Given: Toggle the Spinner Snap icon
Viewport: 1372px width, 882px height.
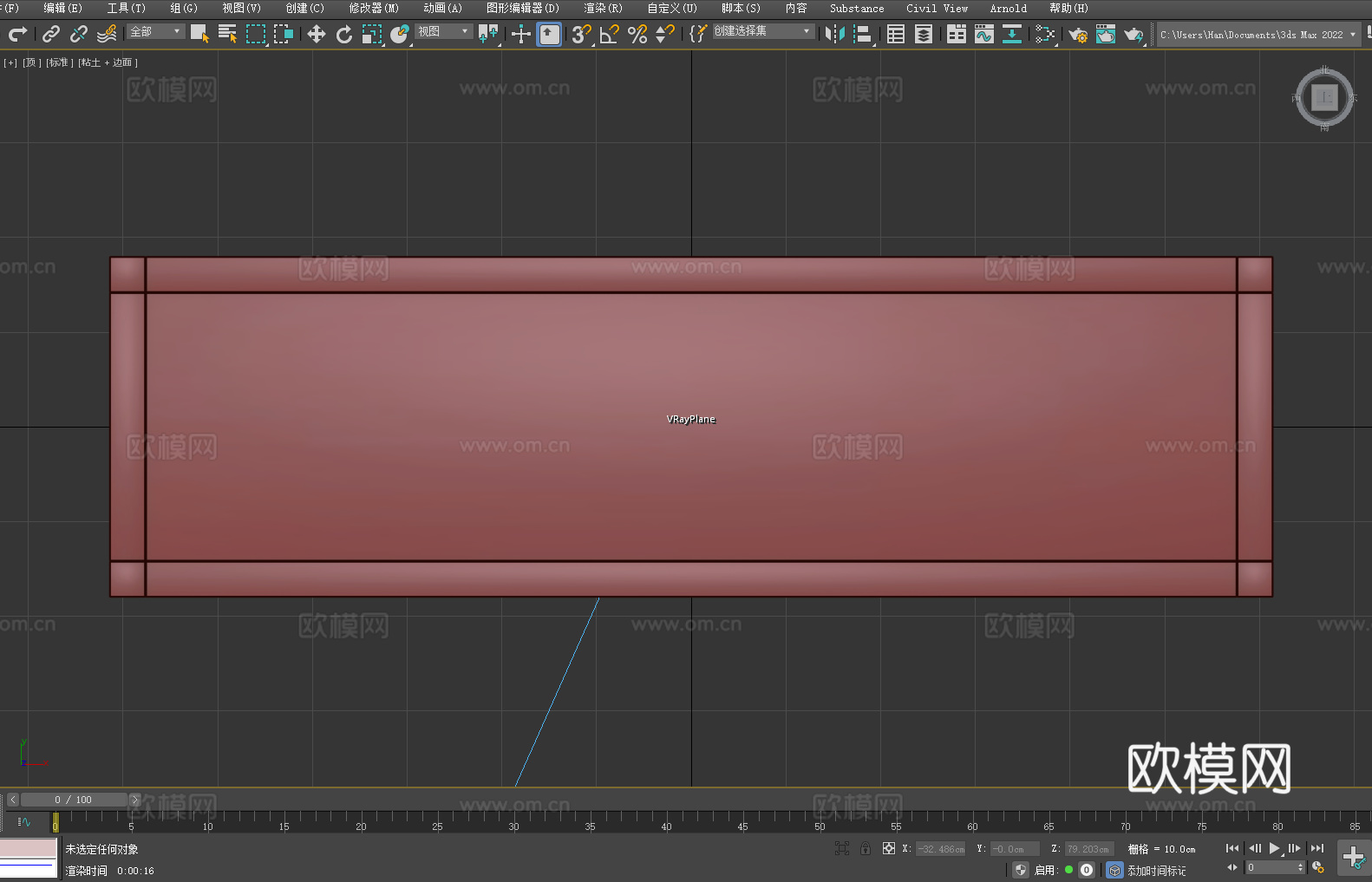Looking at the screenshot, I should pyautogui.click(x=665, y=34).
